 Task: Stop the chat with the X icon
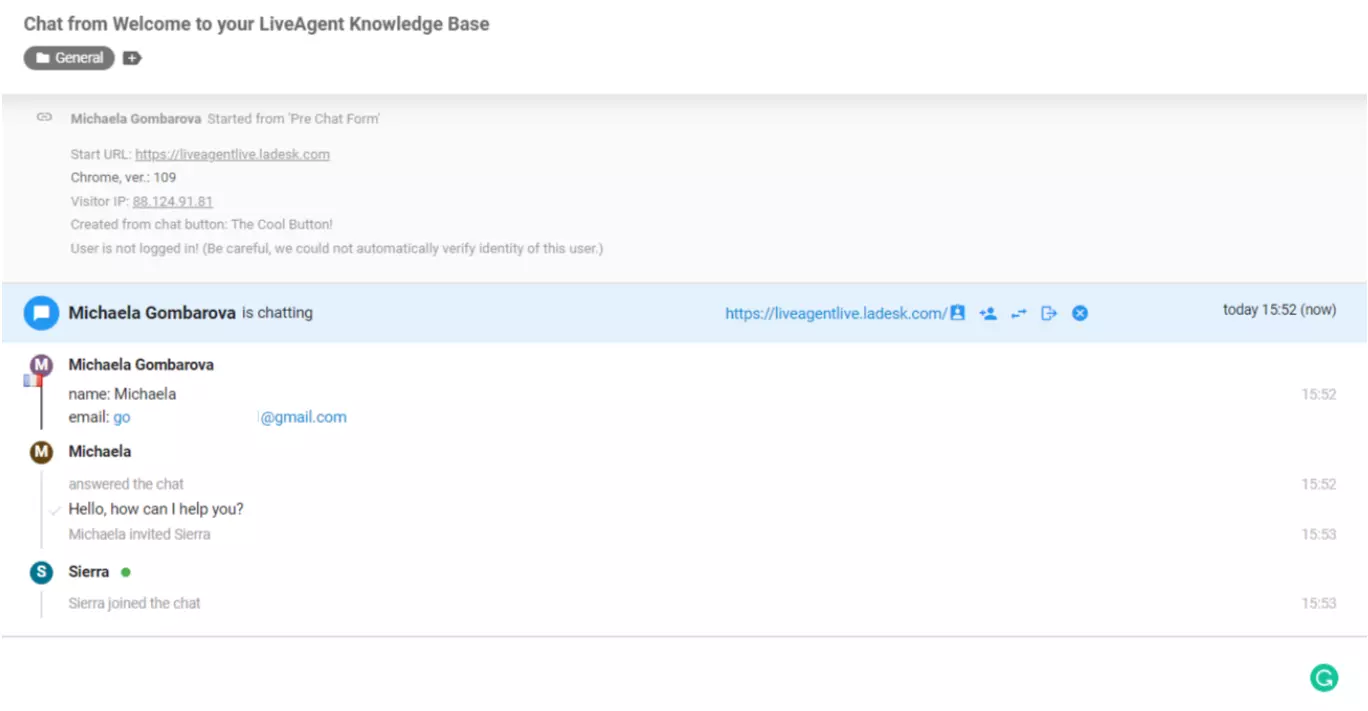[x=1079, y=313]
